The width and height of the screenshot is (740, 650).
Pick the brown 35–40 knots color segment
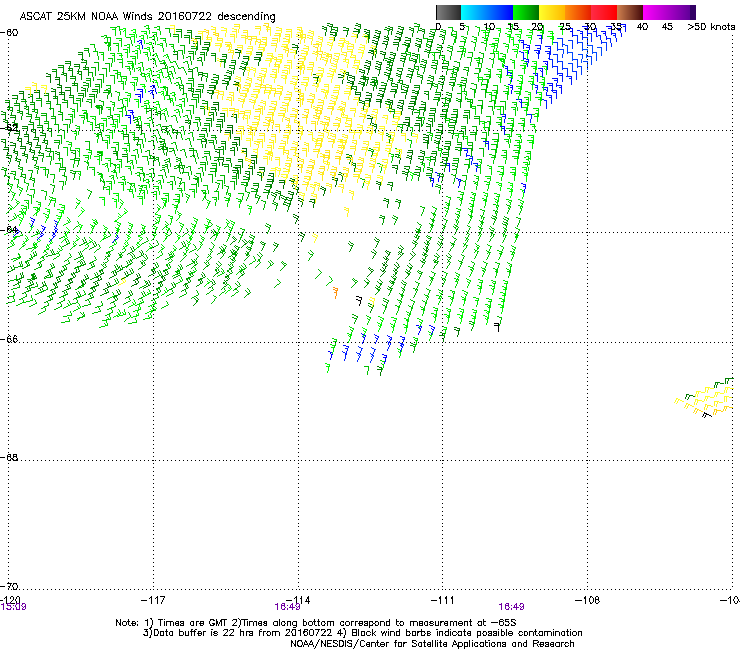[x=630, y=12]
